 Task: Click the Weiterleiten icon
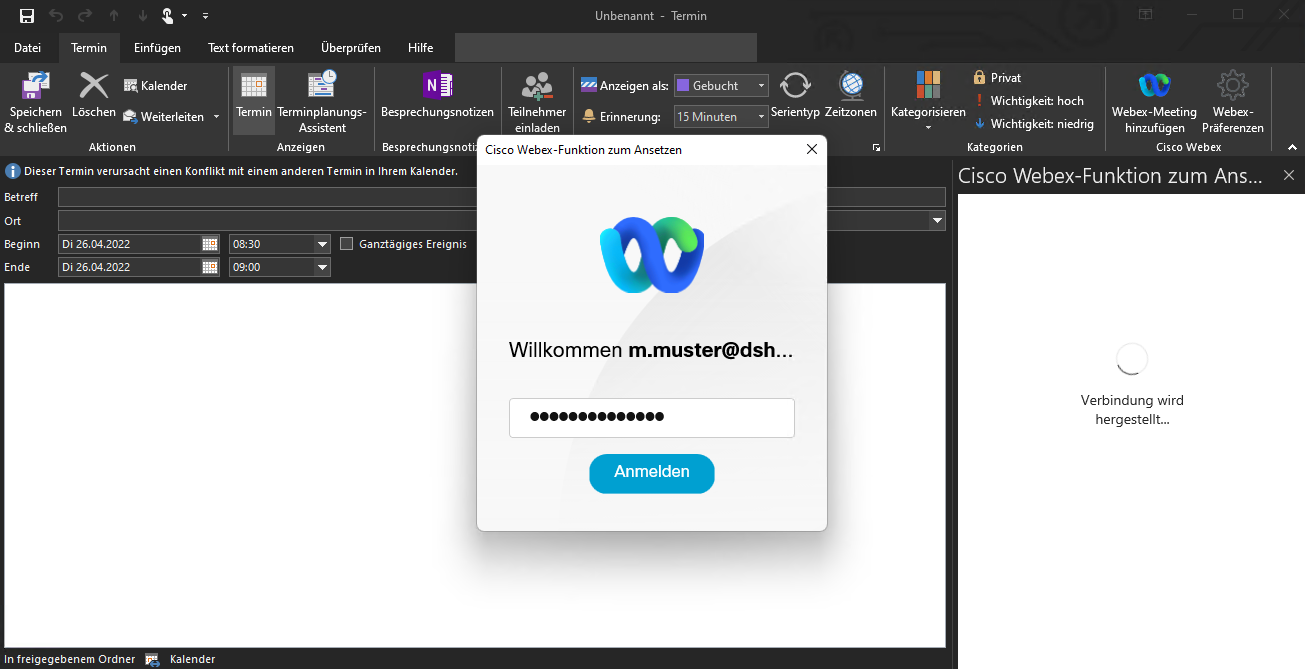[131, 117]
